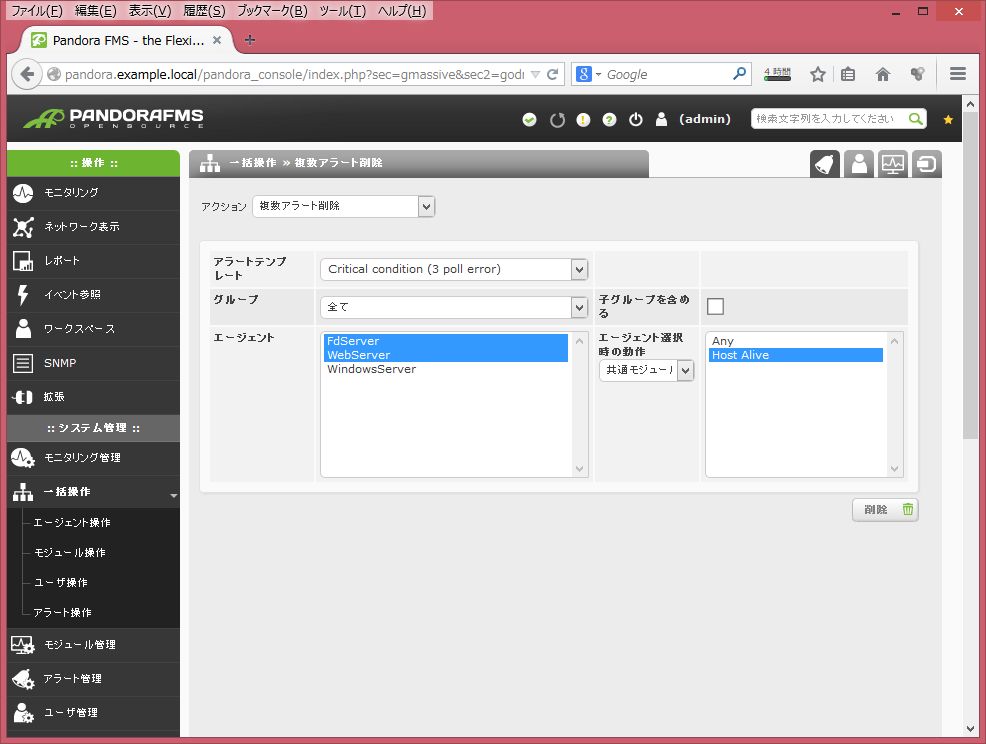Image resolution: width=986 pixels, height=744 pixels.
Task: Click the yellow exclamation warning icon in header
Action: pyautogui.click(x=584, y=119)
